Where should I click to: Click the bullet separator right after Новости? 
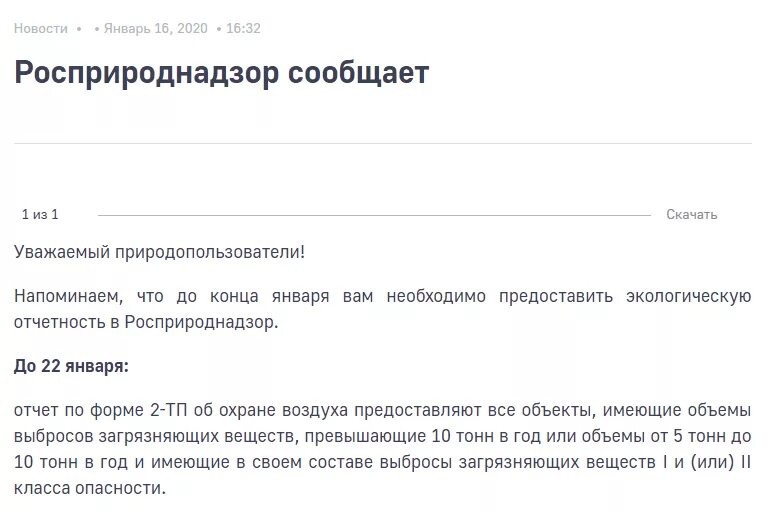pos(79,29)
